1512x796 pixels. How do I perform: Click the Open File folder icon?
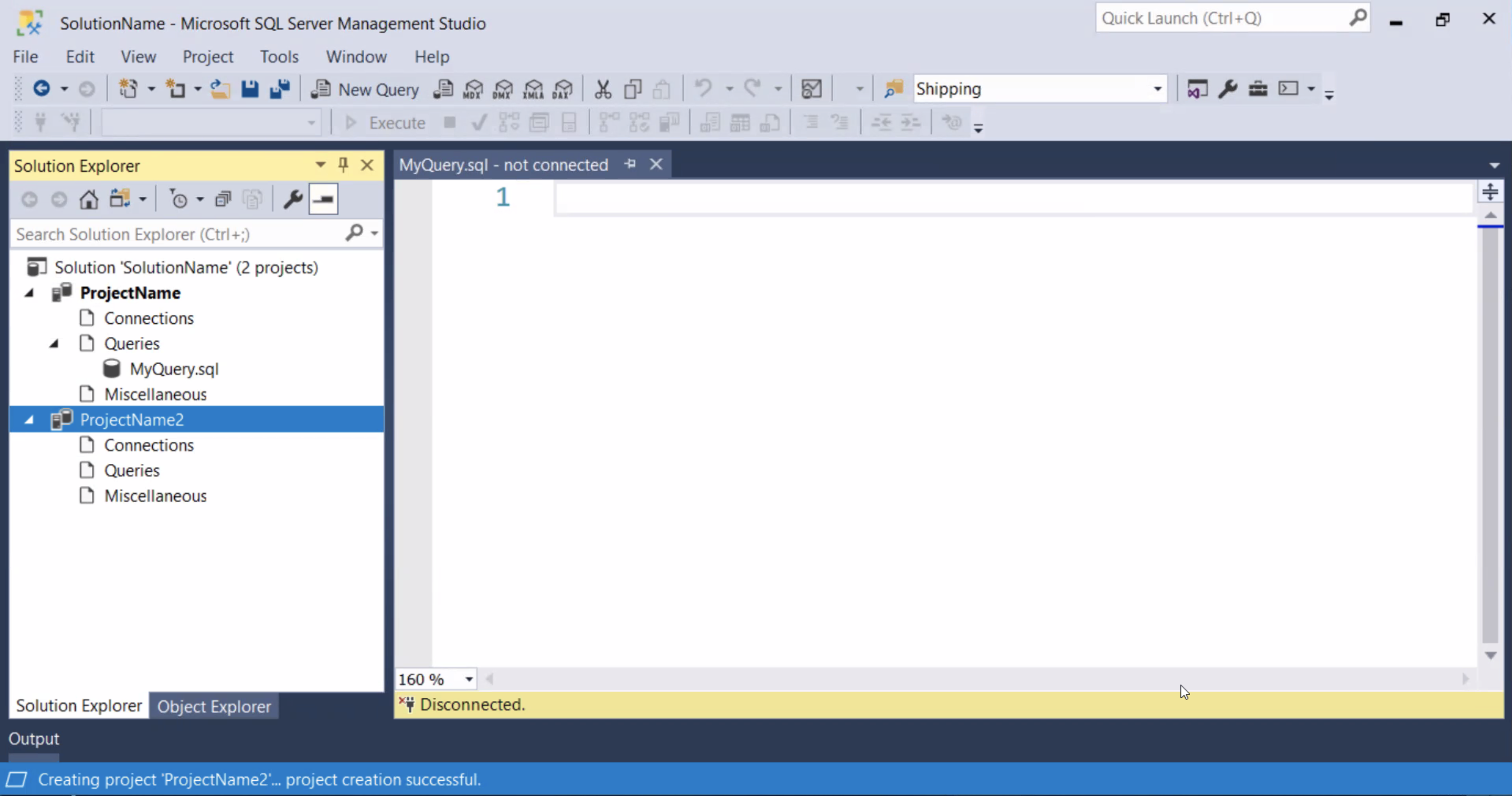tap(220, 89)
